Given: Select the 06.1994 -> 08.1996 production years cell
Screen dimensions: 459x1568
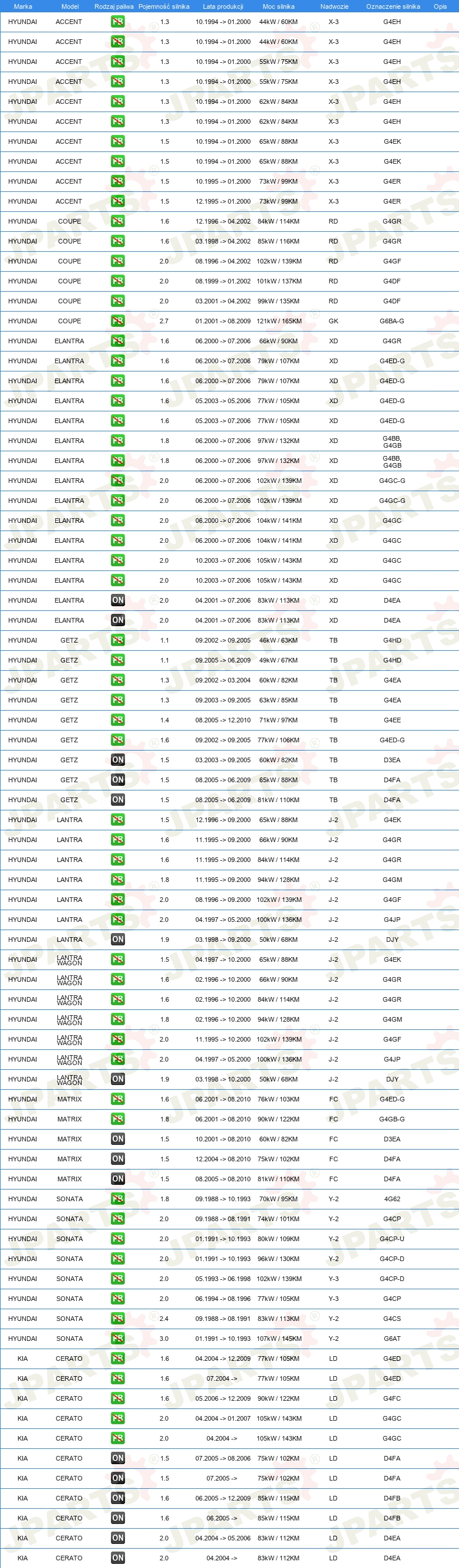Looking at the screenshot, I should coord(223,1298).
